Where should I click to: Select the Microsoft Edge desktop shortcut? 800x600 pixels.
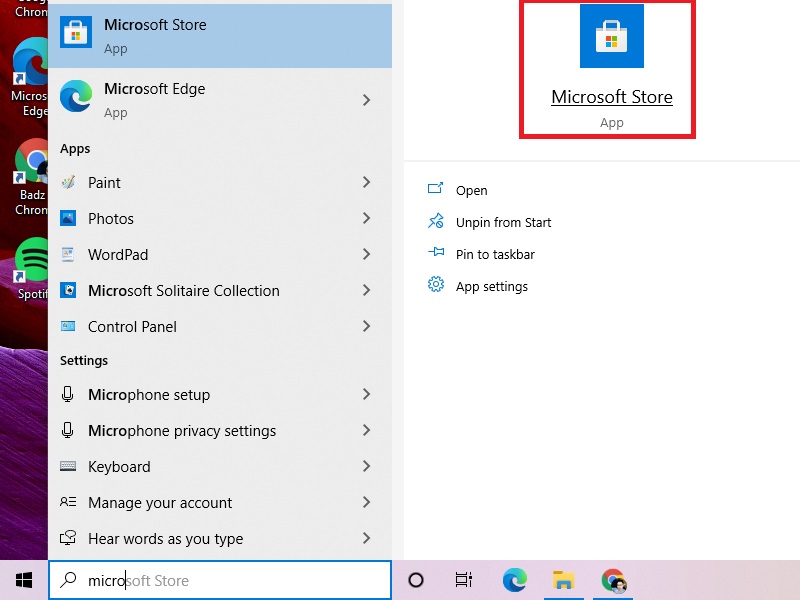30,78
